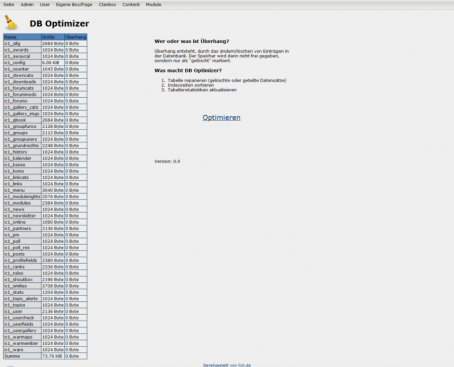Open the User menu
454x367 pixels.
tap(45, 4)
